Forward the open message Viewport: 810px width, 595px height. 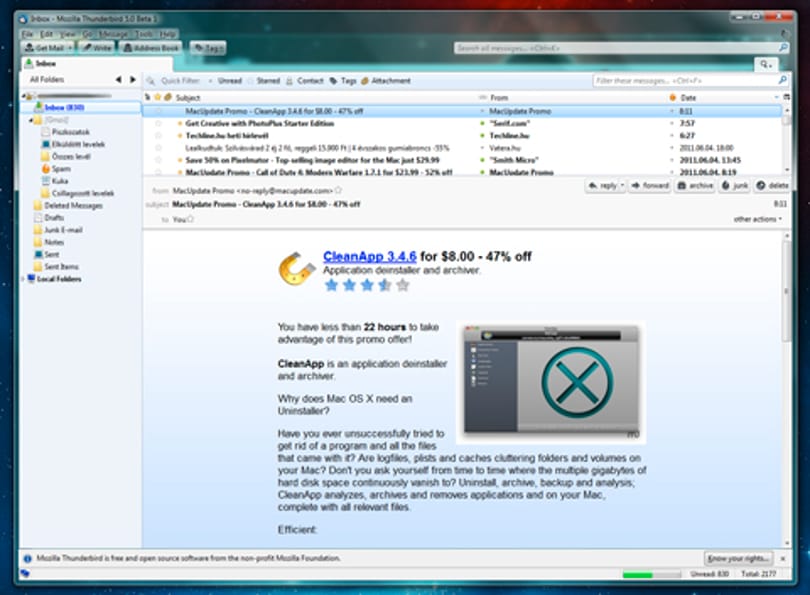650,185
